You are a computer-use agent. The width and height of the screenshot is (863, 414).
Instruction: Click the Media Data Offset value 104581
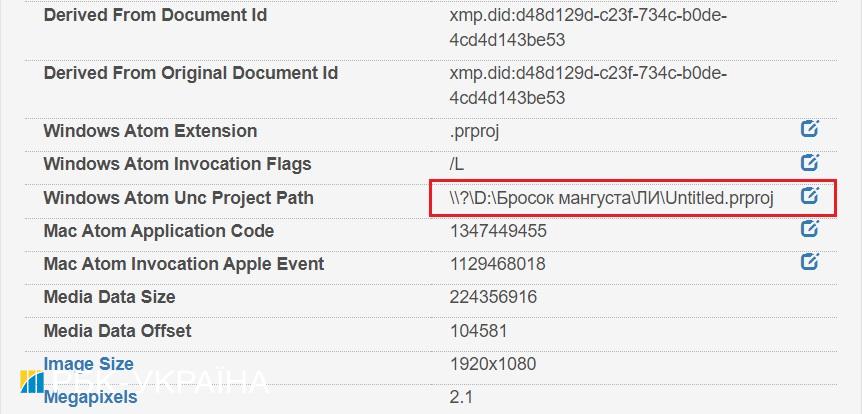tap(479, 331)
